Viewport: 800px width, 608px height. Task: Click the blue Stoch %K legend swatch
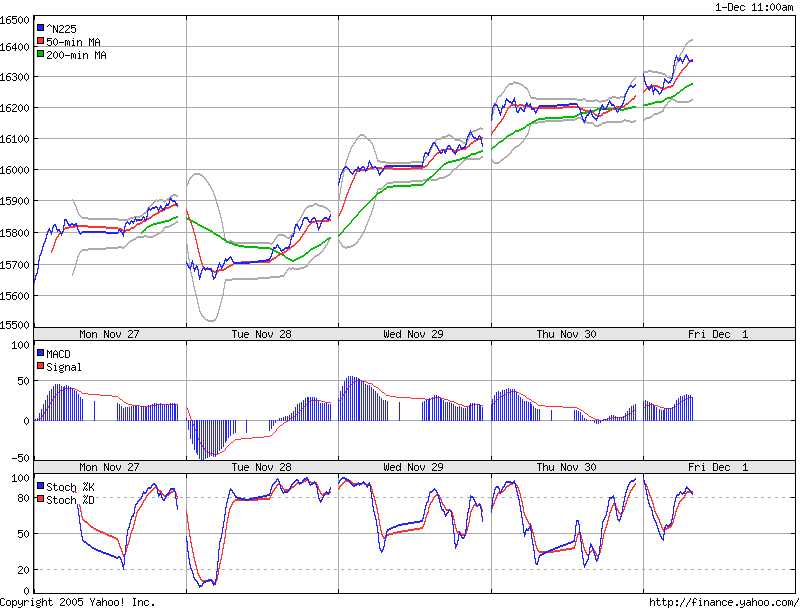click(x=41, y=486)
